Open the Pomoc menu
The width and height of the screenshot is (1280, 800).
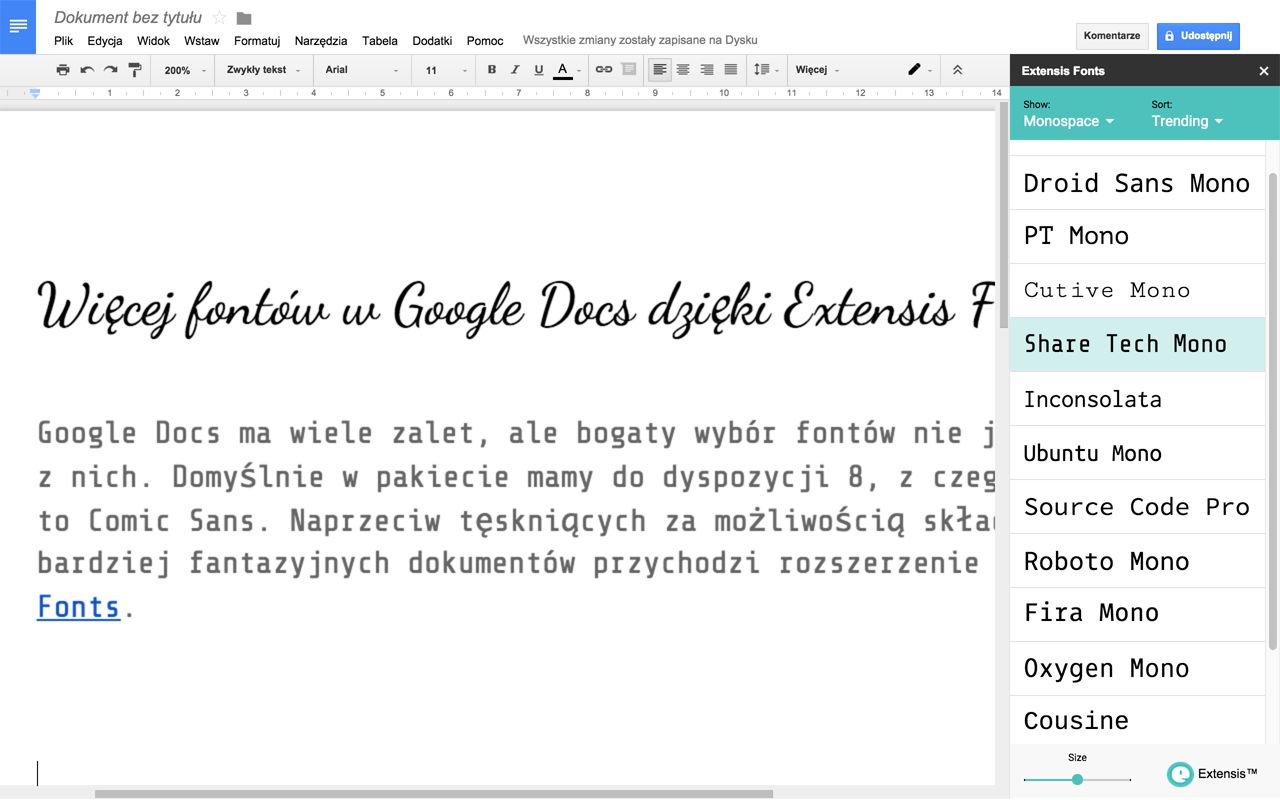(485, 41)
